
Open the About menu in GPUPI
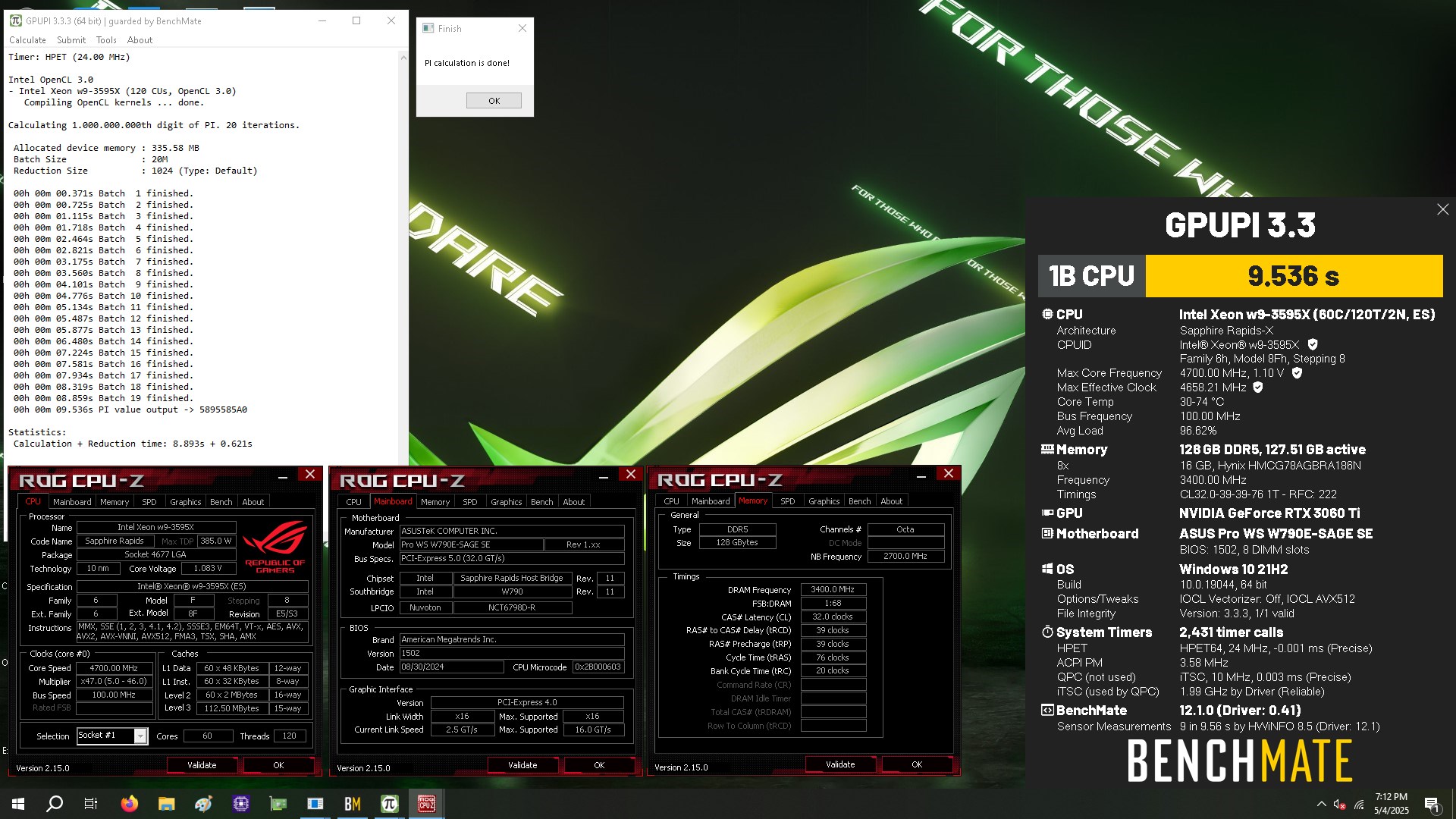[x=140, y=40]
